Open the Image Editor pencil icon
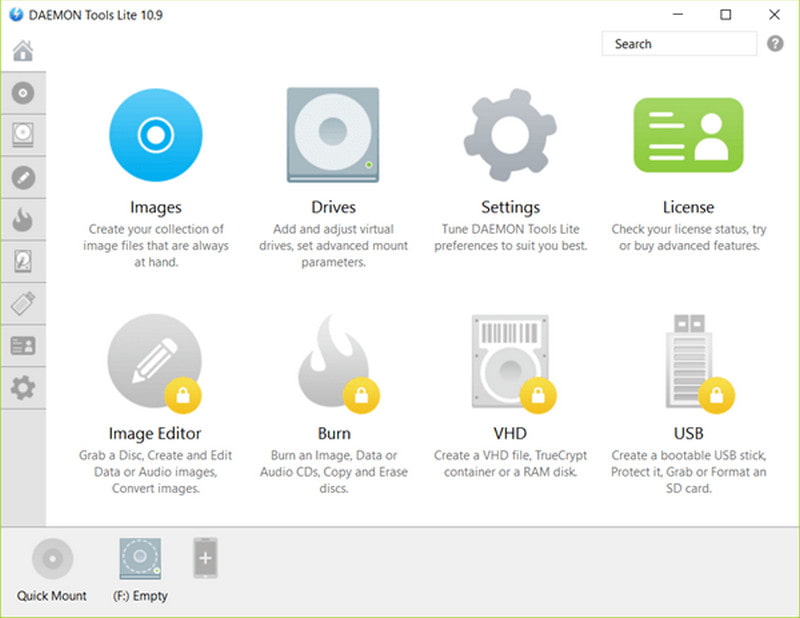The width and height of the screenshot is (800, 618). (x=23, y=177)
